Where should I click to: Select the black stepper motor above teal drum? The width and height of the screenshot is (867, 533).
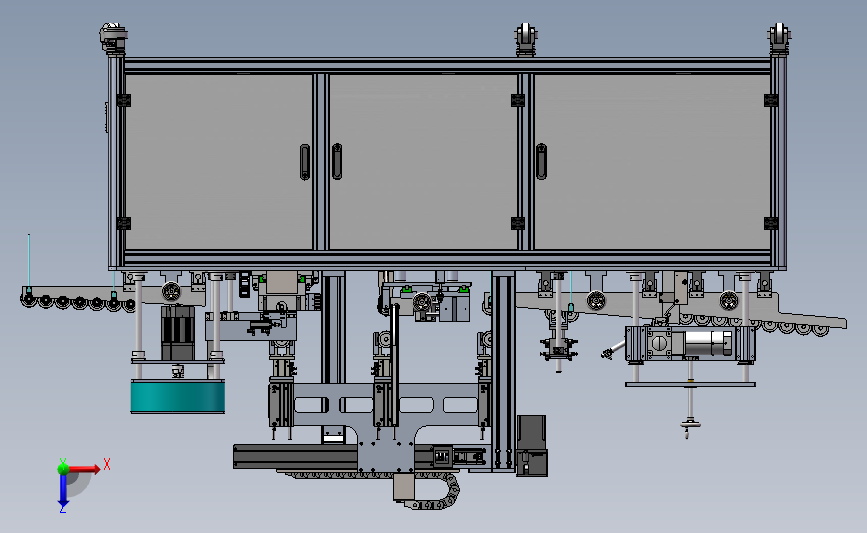pos(177,333)
